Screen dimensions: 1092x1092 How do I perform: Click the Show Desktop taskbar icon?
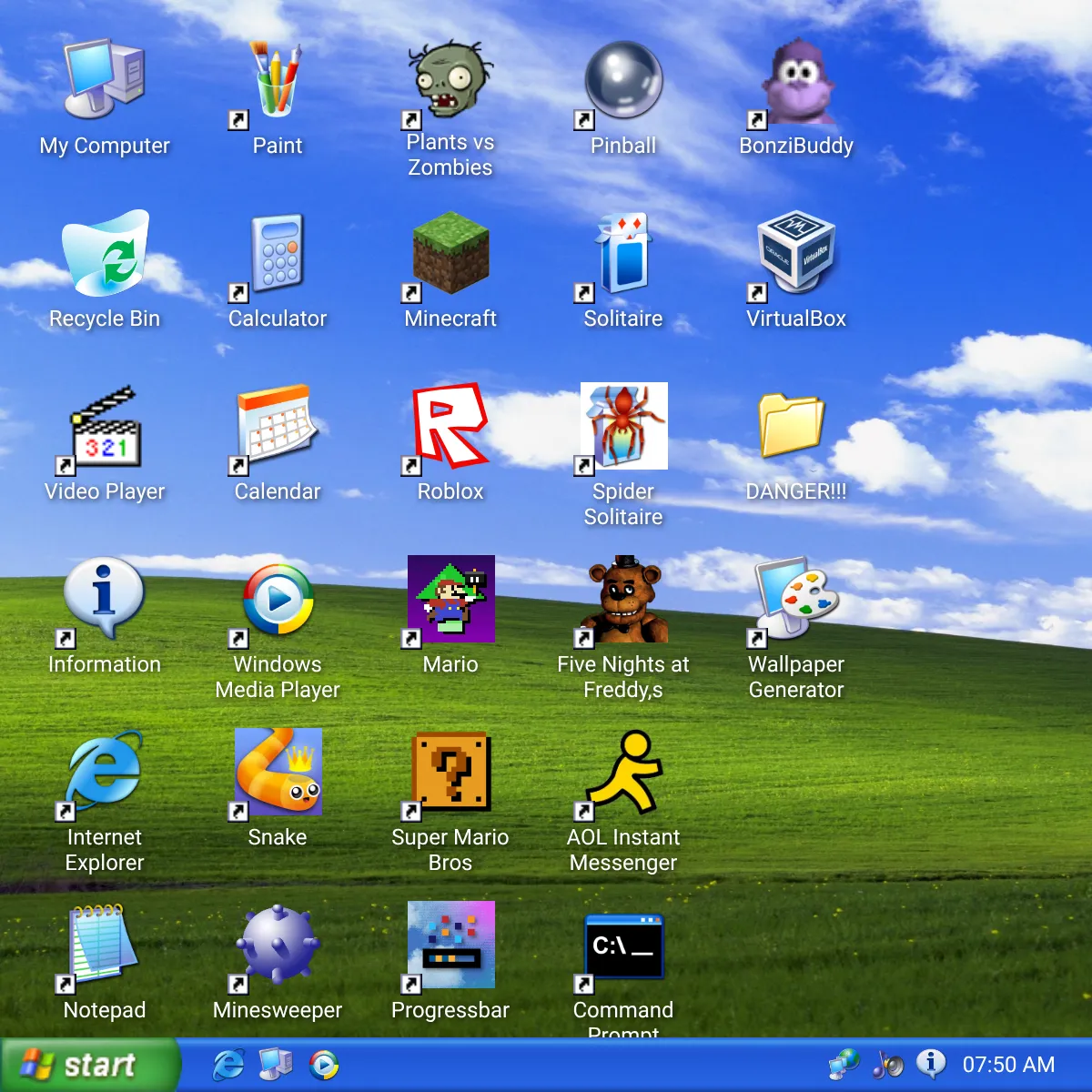coord(276,1065)
